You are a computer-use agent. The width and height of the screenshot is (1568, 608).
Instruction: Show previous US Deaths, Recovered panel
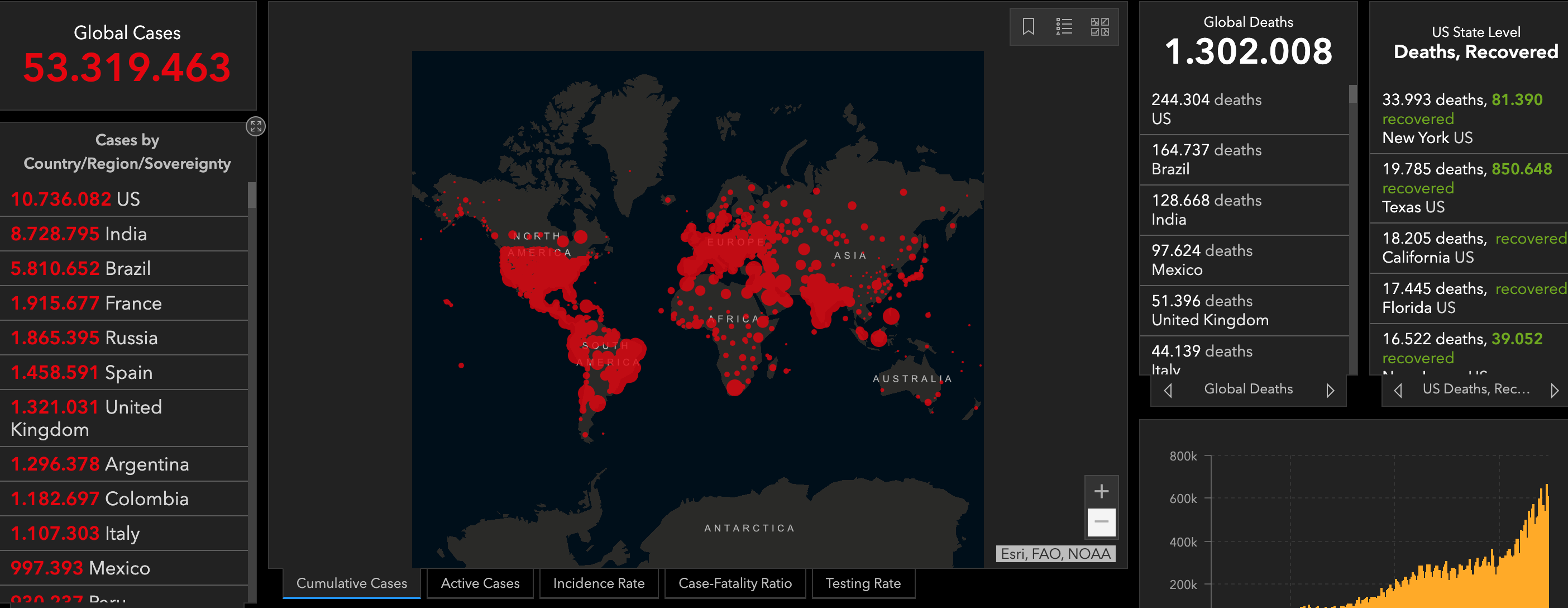tap(1398, 390)
